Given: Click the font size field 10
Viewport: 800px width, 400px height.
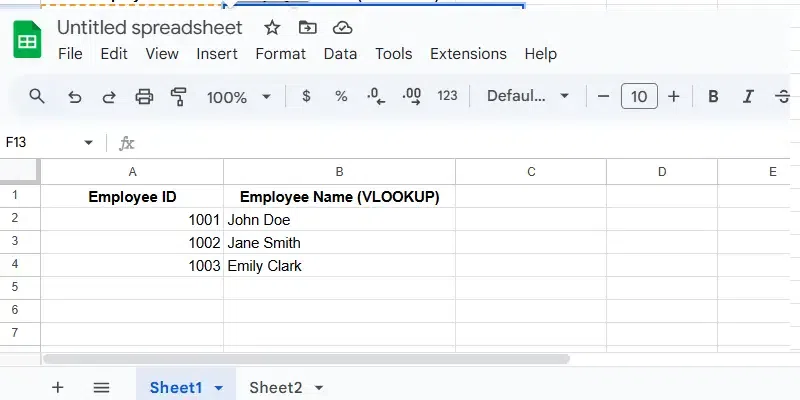Looking at the screenshot, I should point(639,96).
